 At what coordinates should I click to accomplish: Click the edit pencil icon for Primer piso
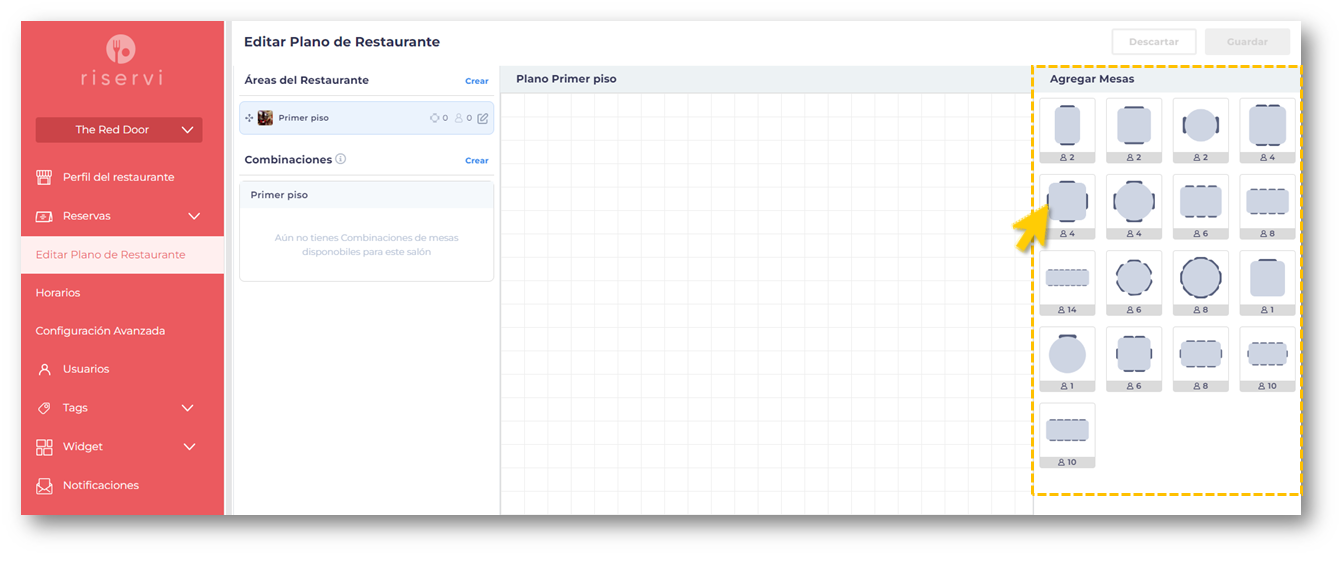pos(483,118)
